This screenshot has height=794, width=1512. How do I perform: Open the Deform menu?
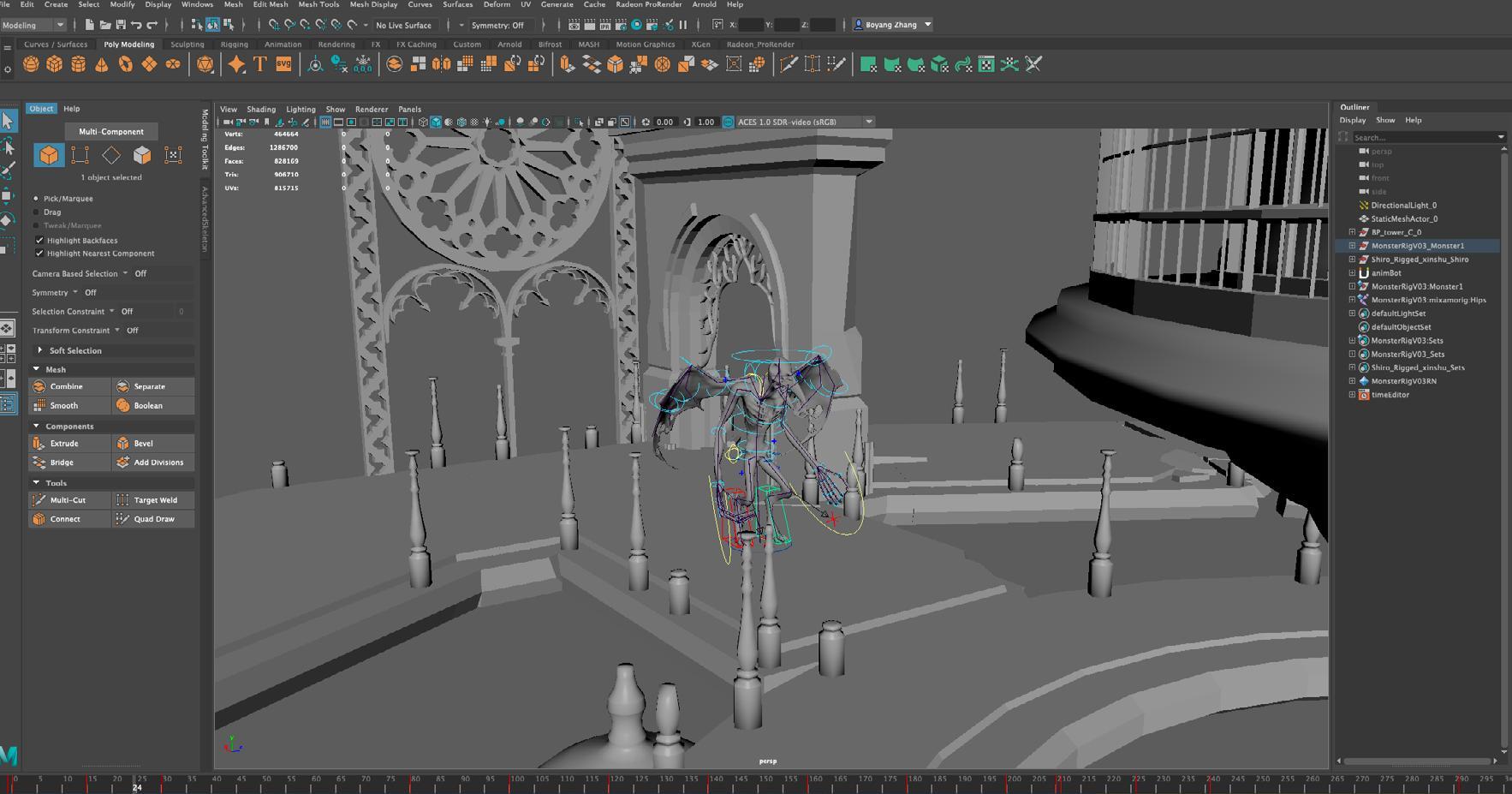[497, 4]
